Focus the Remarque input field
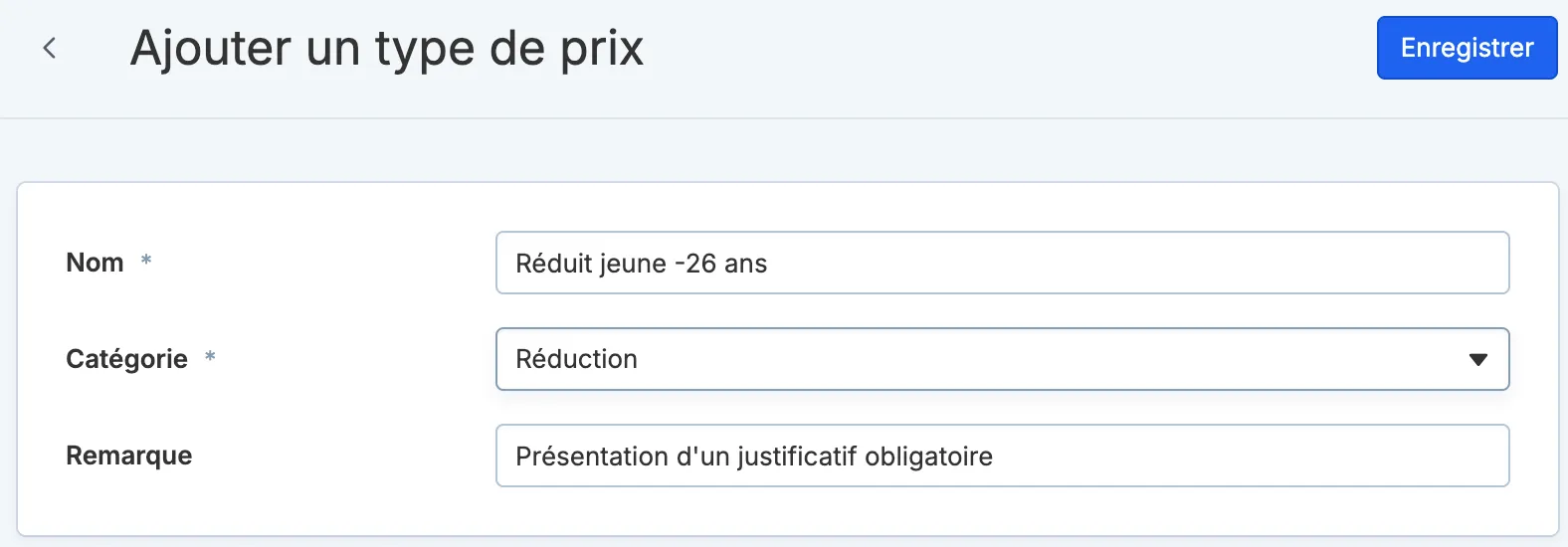 1002,456
